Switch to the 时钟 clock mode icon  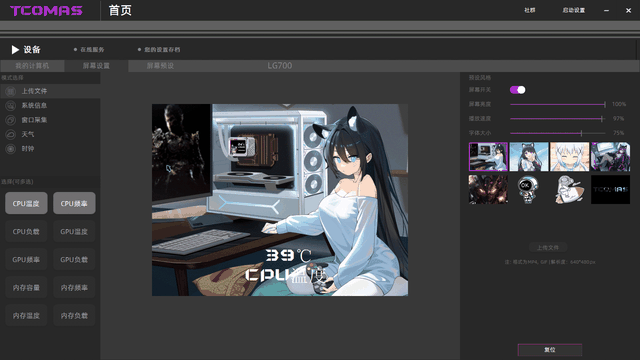tap(11, 149)
